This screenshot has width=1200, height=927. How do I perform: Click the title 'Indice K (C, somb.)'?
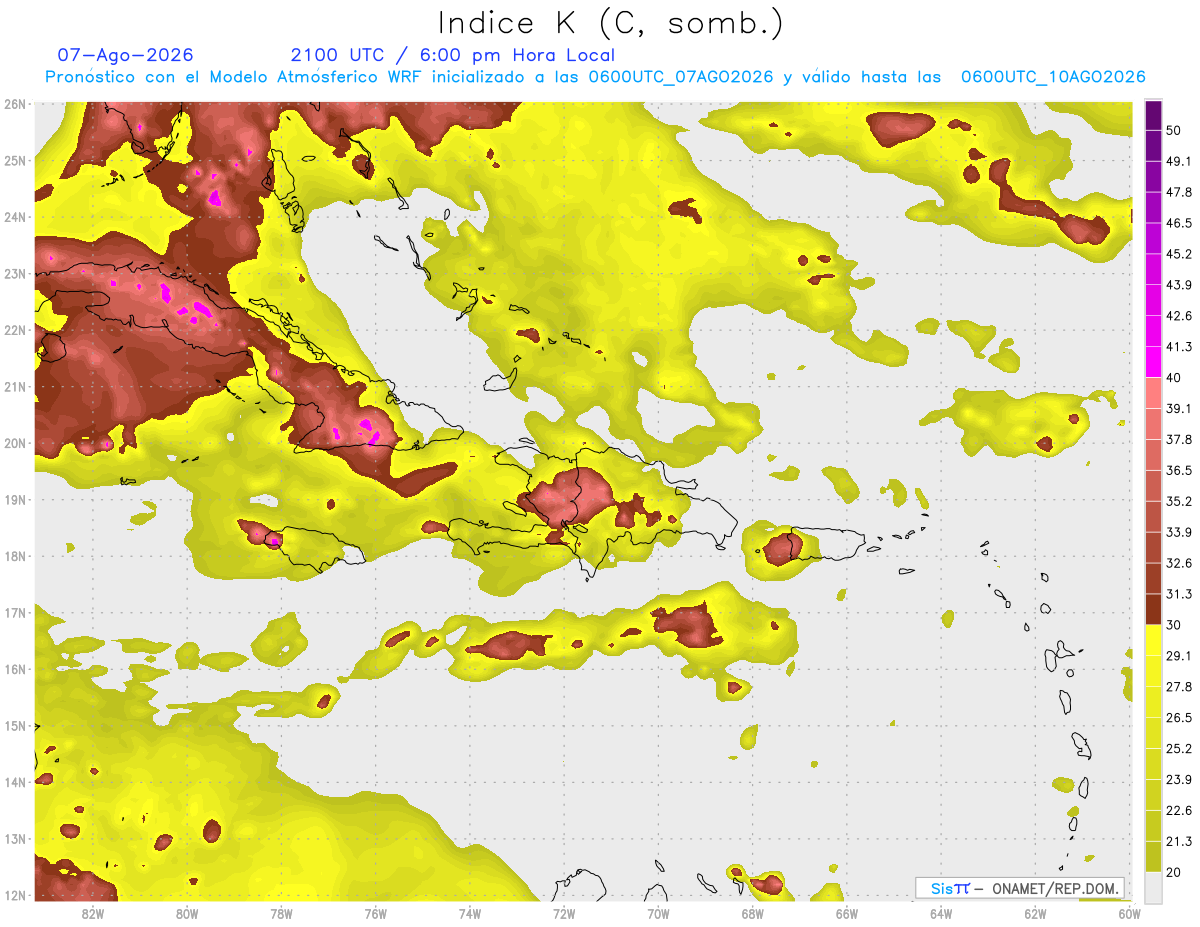610,22
